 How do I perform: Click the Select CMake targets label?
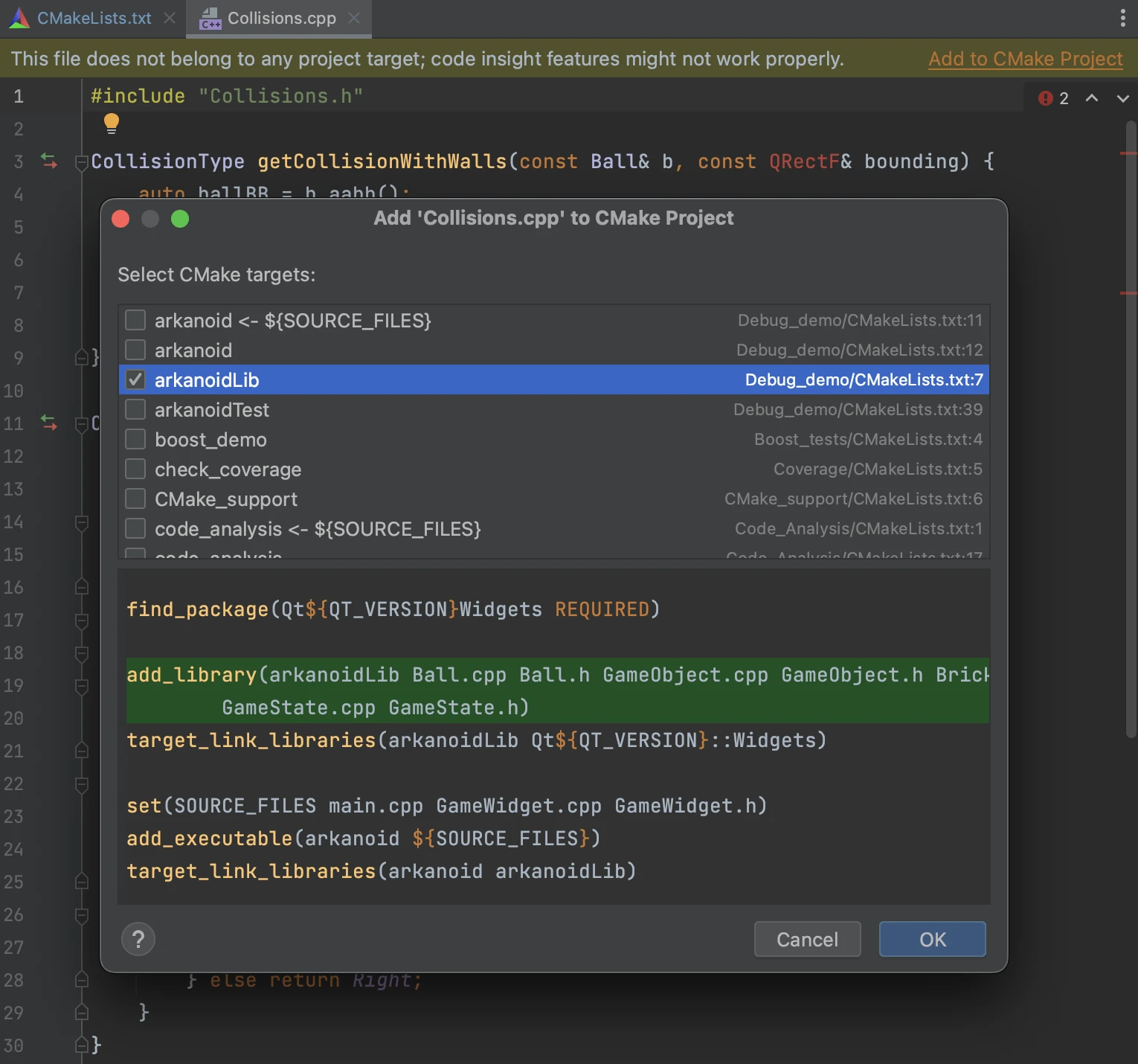216,275
